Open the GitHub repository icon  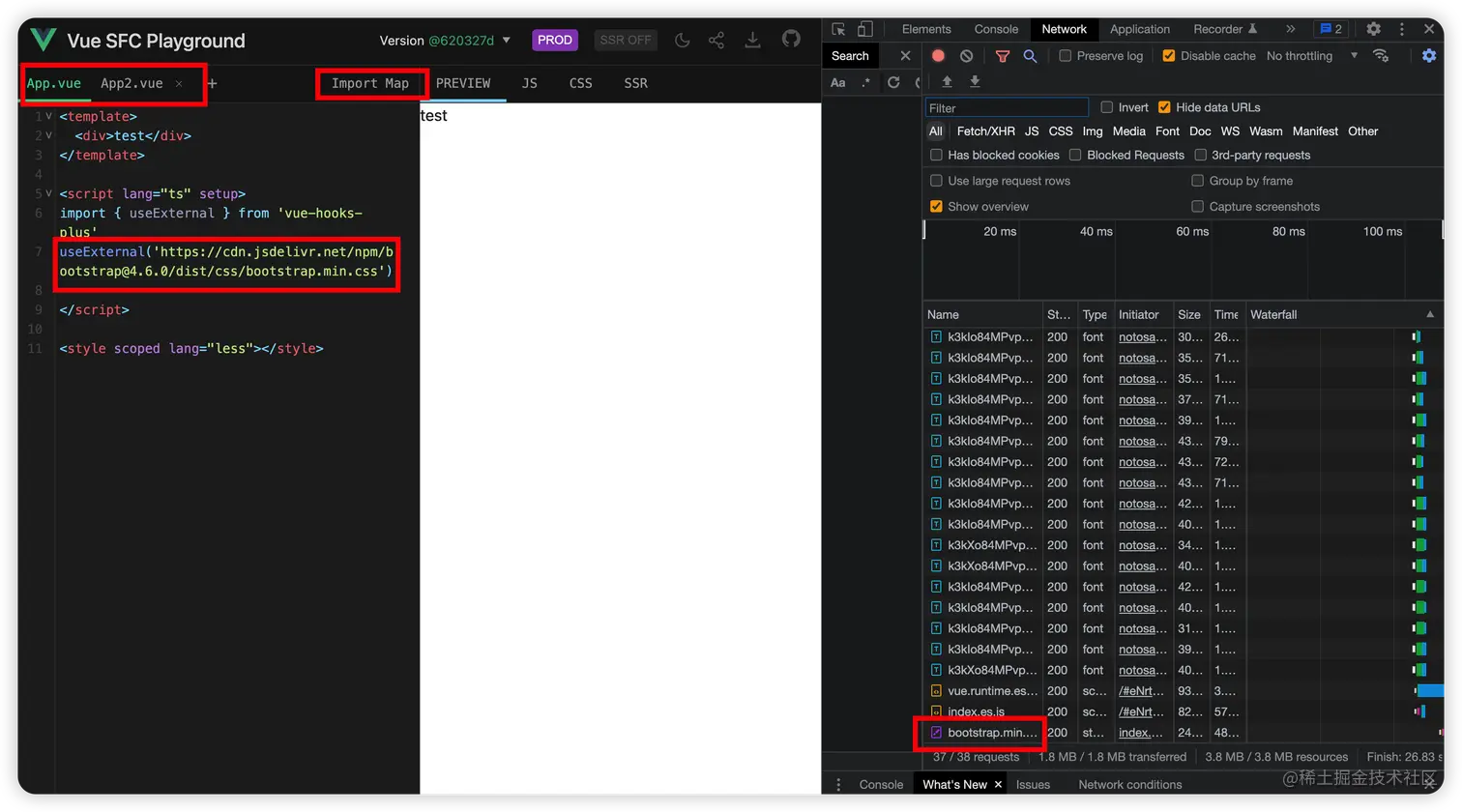click(791, 40)
